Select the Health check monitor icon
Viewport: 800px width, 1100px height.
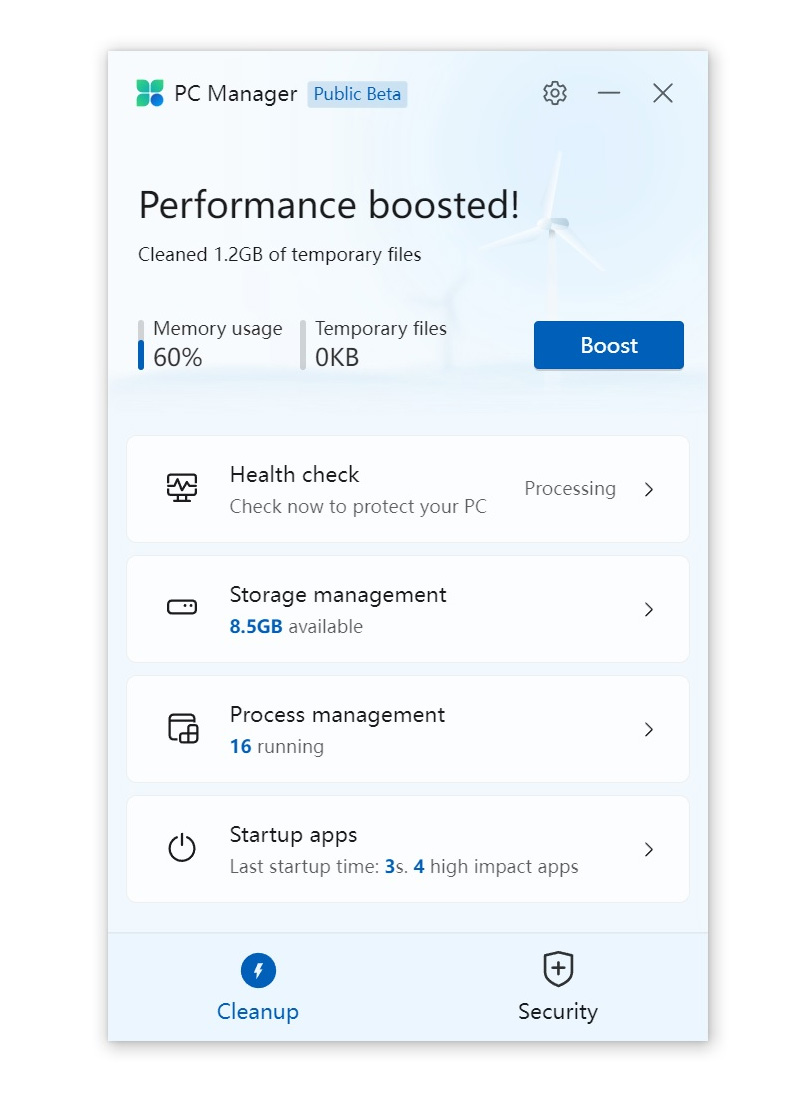pos(182,488)
